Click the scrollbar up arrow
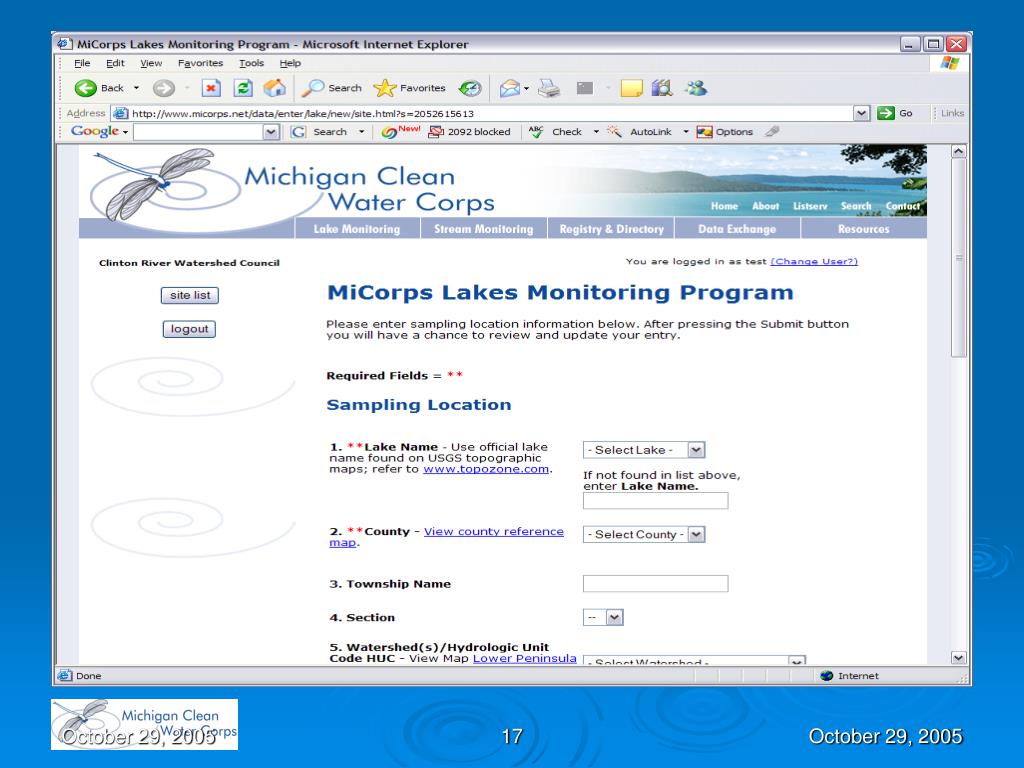1024x768 pixels. point(958,152)
